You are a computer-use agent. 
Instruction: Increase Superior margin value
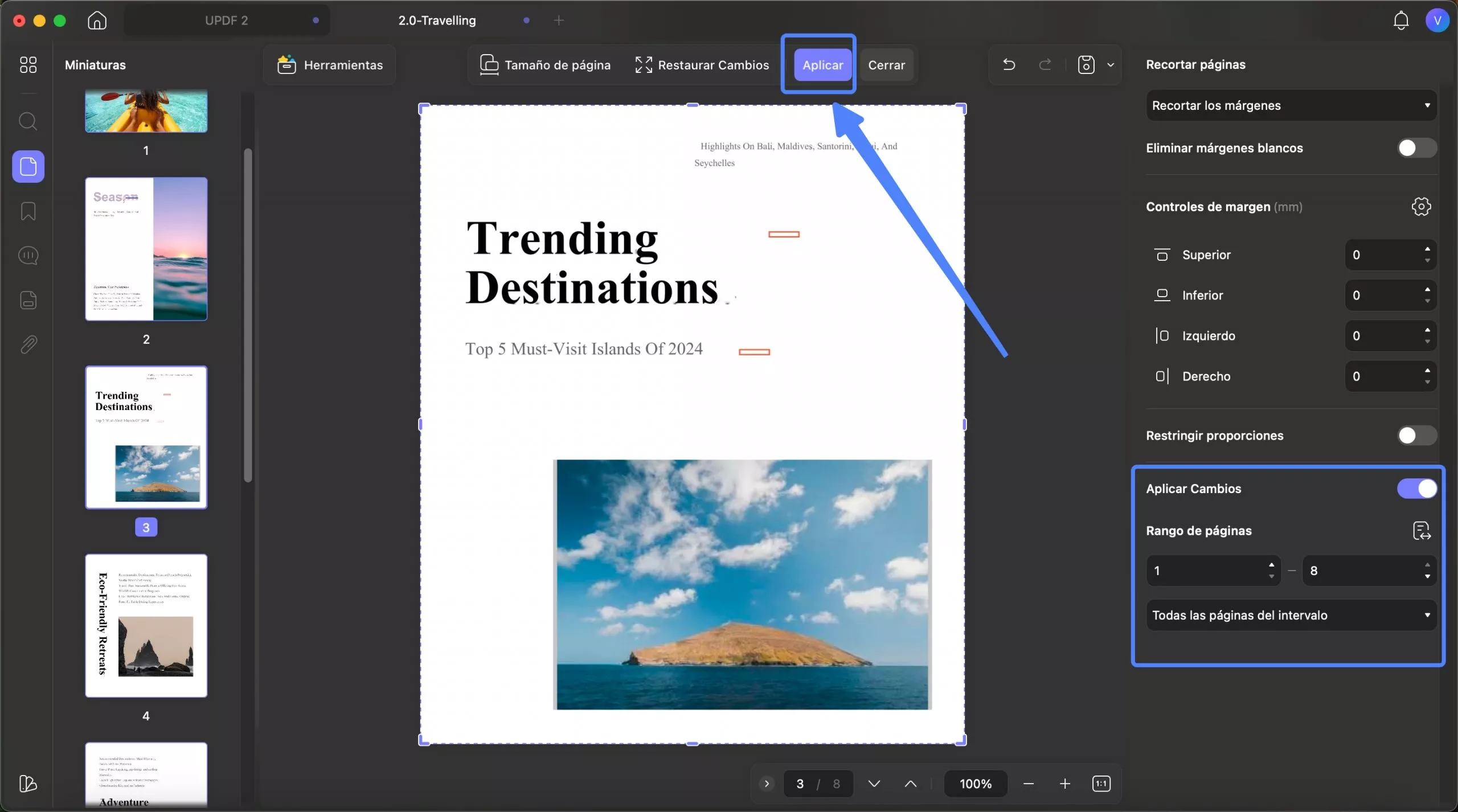(1427, 249)
